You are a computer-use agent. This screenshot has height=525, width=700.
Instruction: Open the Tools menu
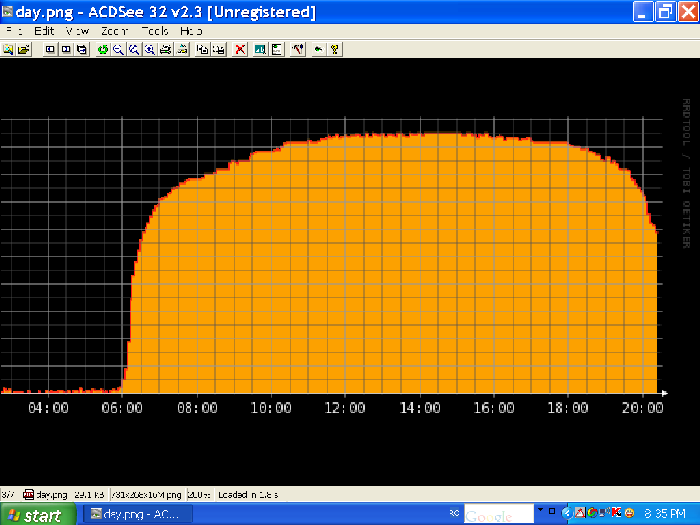[154, 31]
